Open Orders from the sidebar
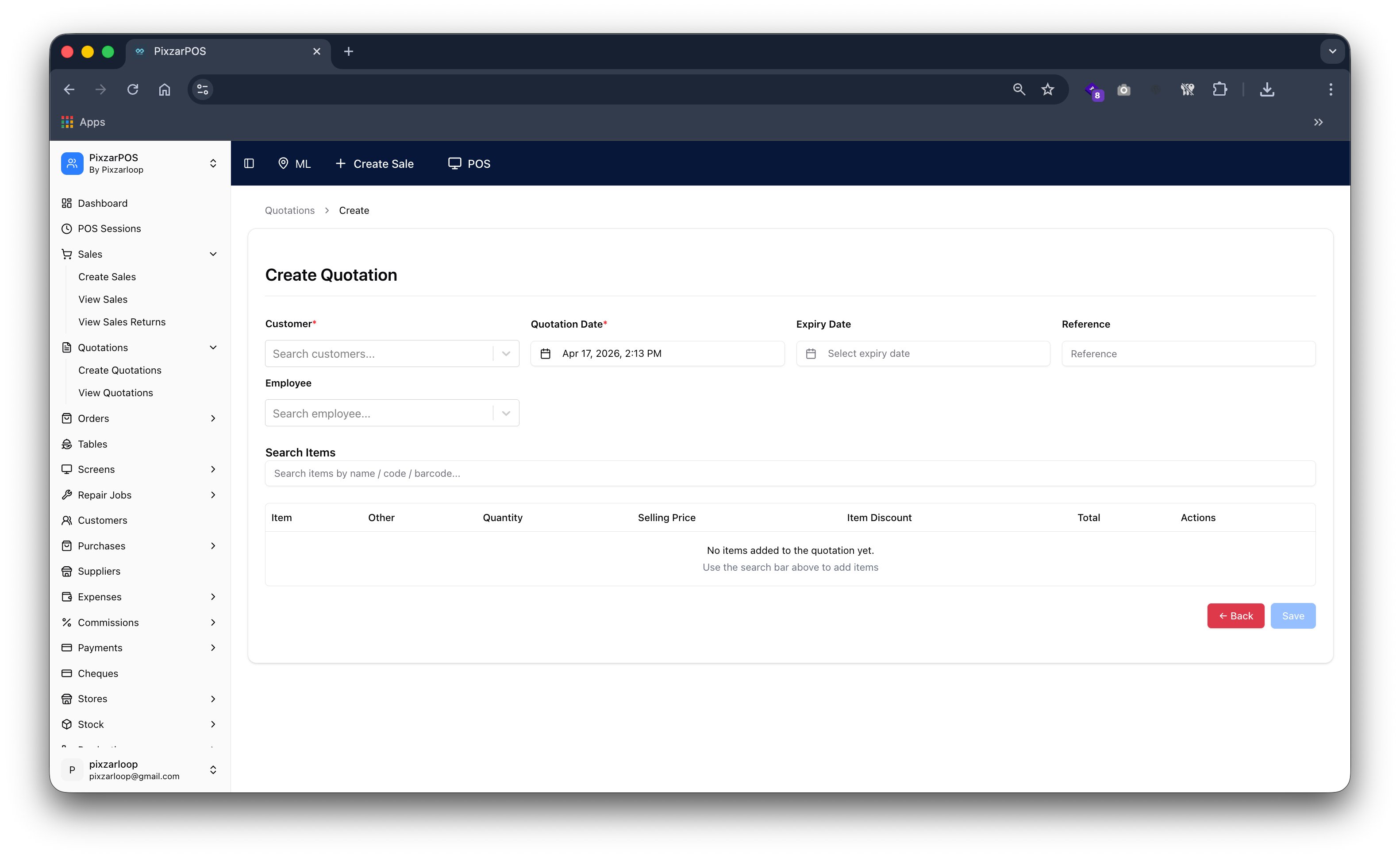 point(92,418)
